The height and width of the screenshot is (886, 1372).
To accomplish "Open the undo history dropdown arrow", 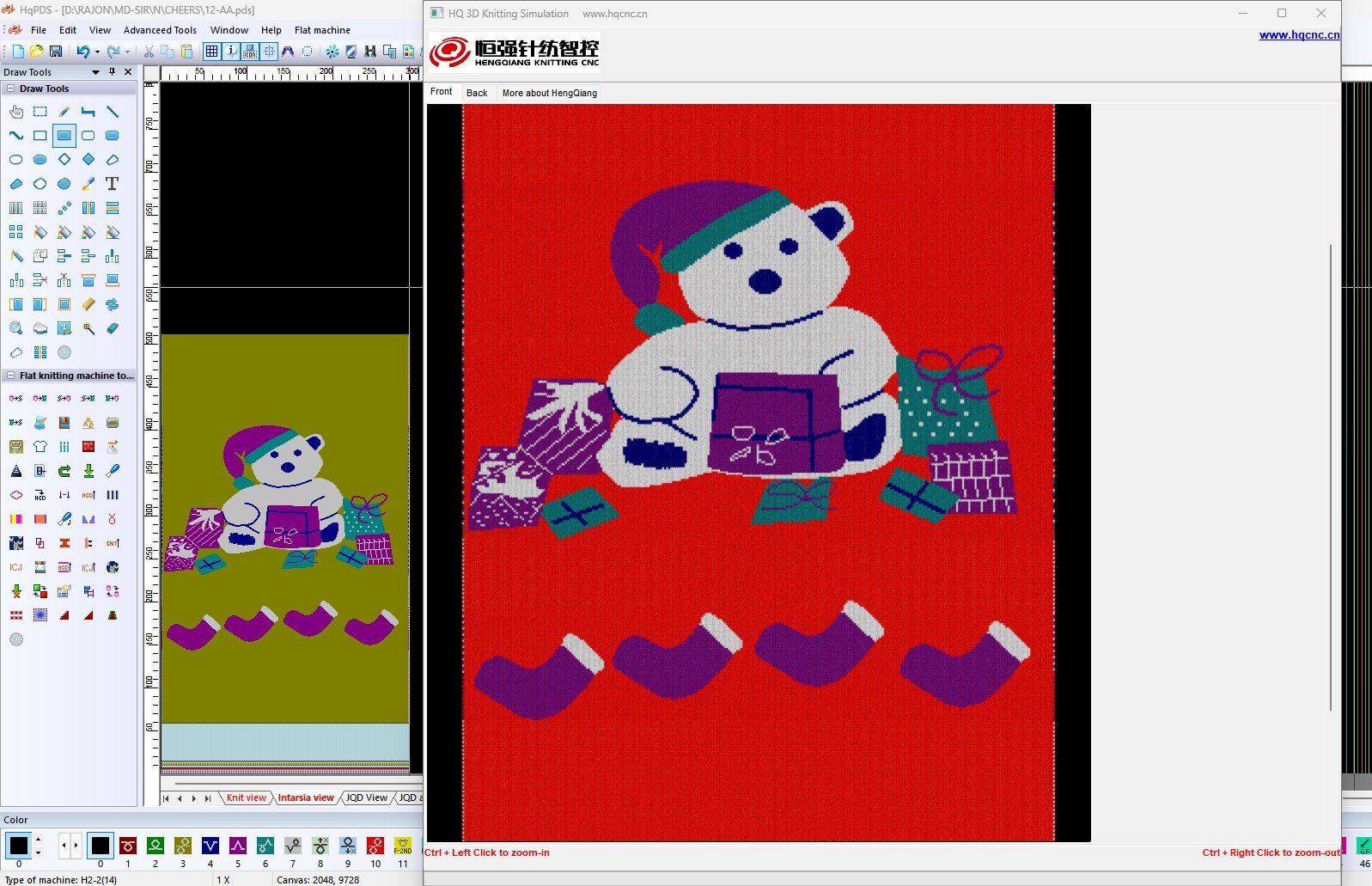I will [x=97, y=52].
